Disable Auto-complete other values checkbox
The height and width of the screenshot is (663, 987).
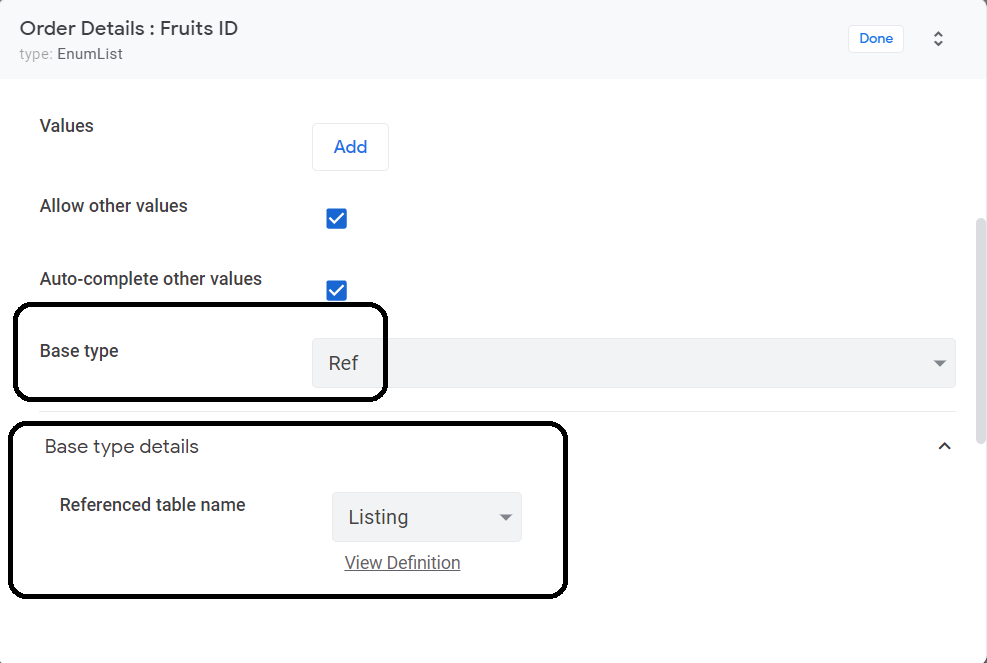(x=336, y=290)
